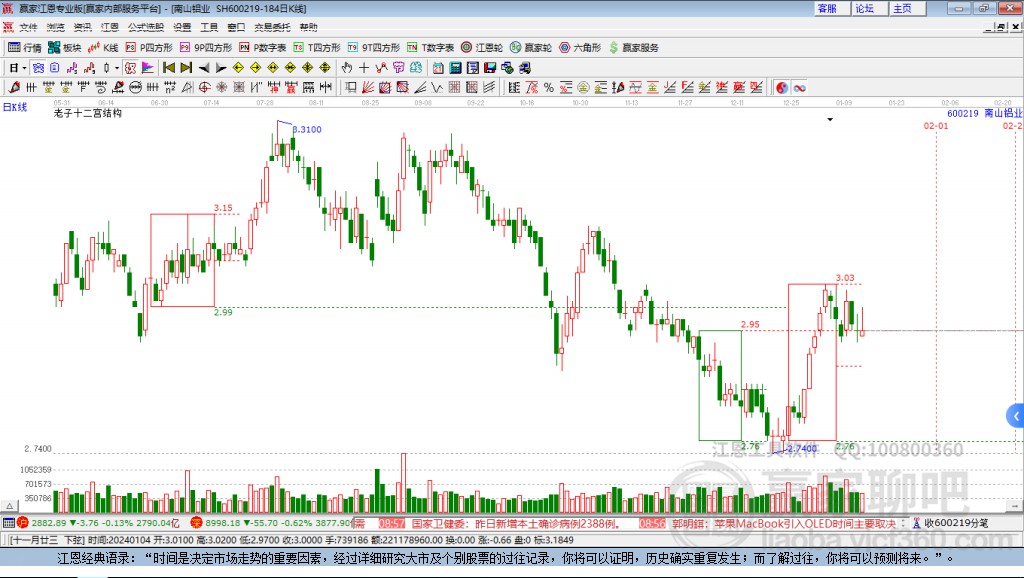Click the 论坛 forum button

click(x=870, y=8)
